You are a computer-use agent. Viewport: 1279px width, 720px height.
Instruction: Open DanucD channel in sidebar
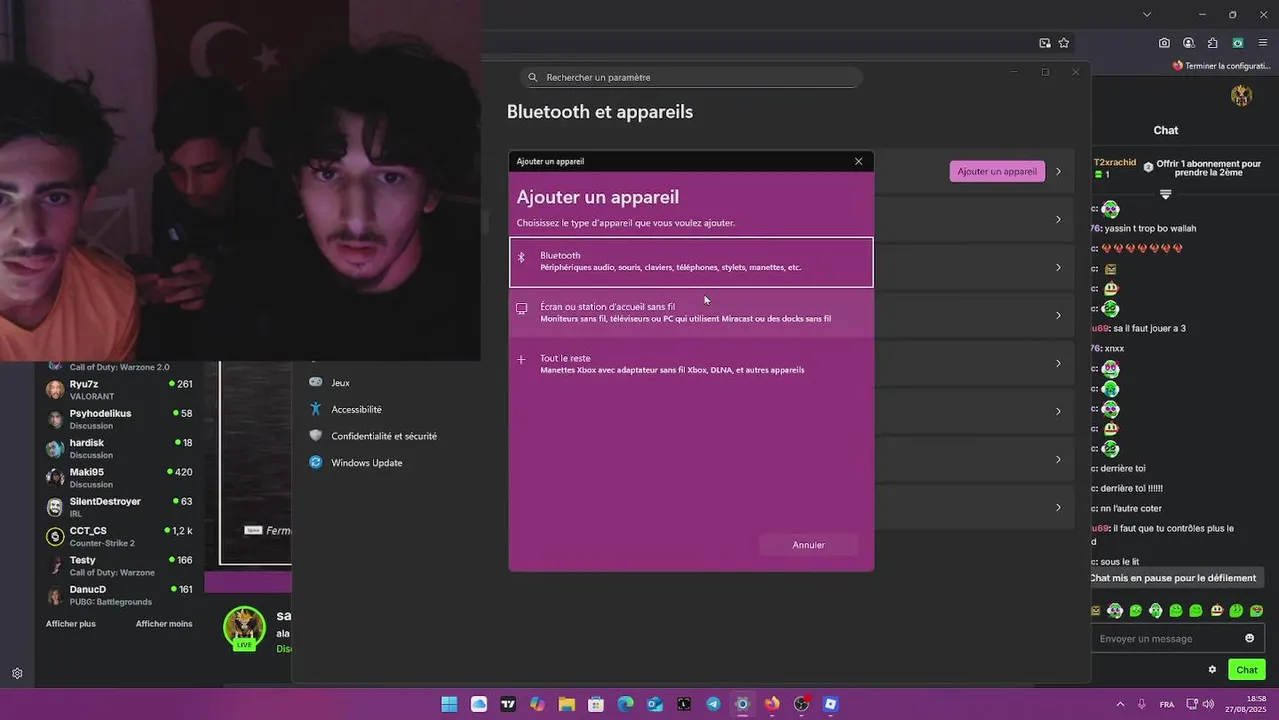[x=118, y=595]
